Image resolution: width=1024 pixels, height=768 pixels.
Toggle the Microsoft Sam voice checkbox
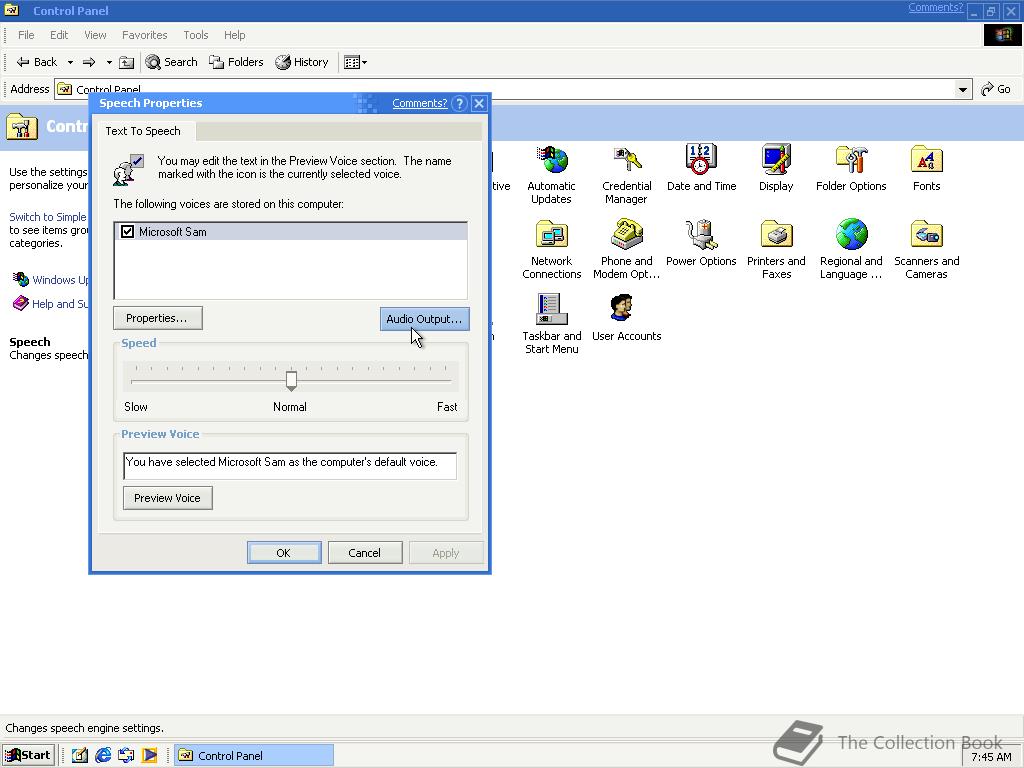pyautogui.click(x=127, y=231)
